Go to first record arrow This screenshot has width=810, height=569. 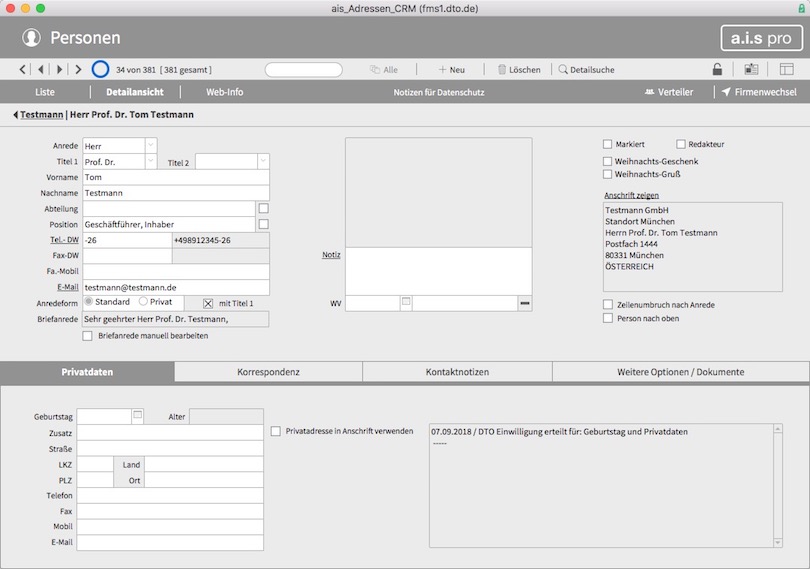[22, 69]
